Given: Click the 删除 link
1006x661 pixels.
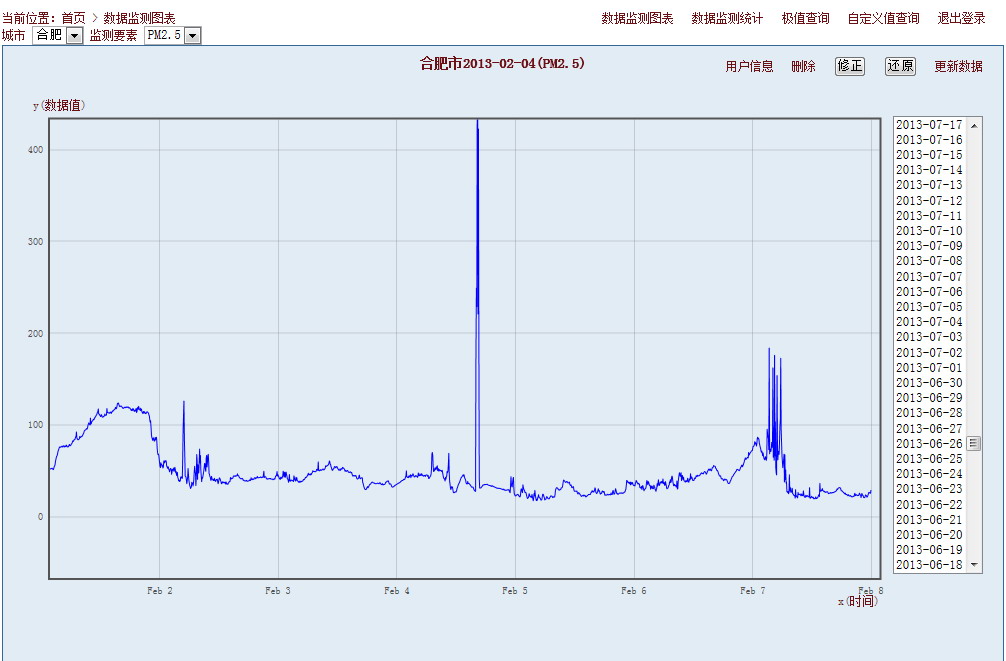Looking at the screenshot, I should 803,66.
